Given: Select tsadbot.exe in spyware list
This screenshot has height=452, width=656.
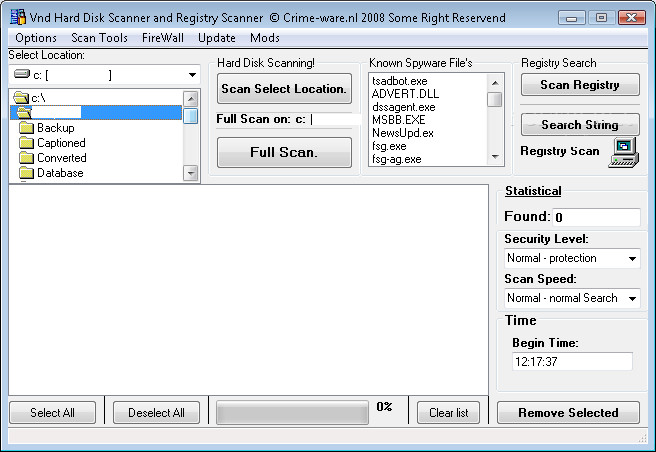Looking at the screenshot, I should click(x=400, y=81).
